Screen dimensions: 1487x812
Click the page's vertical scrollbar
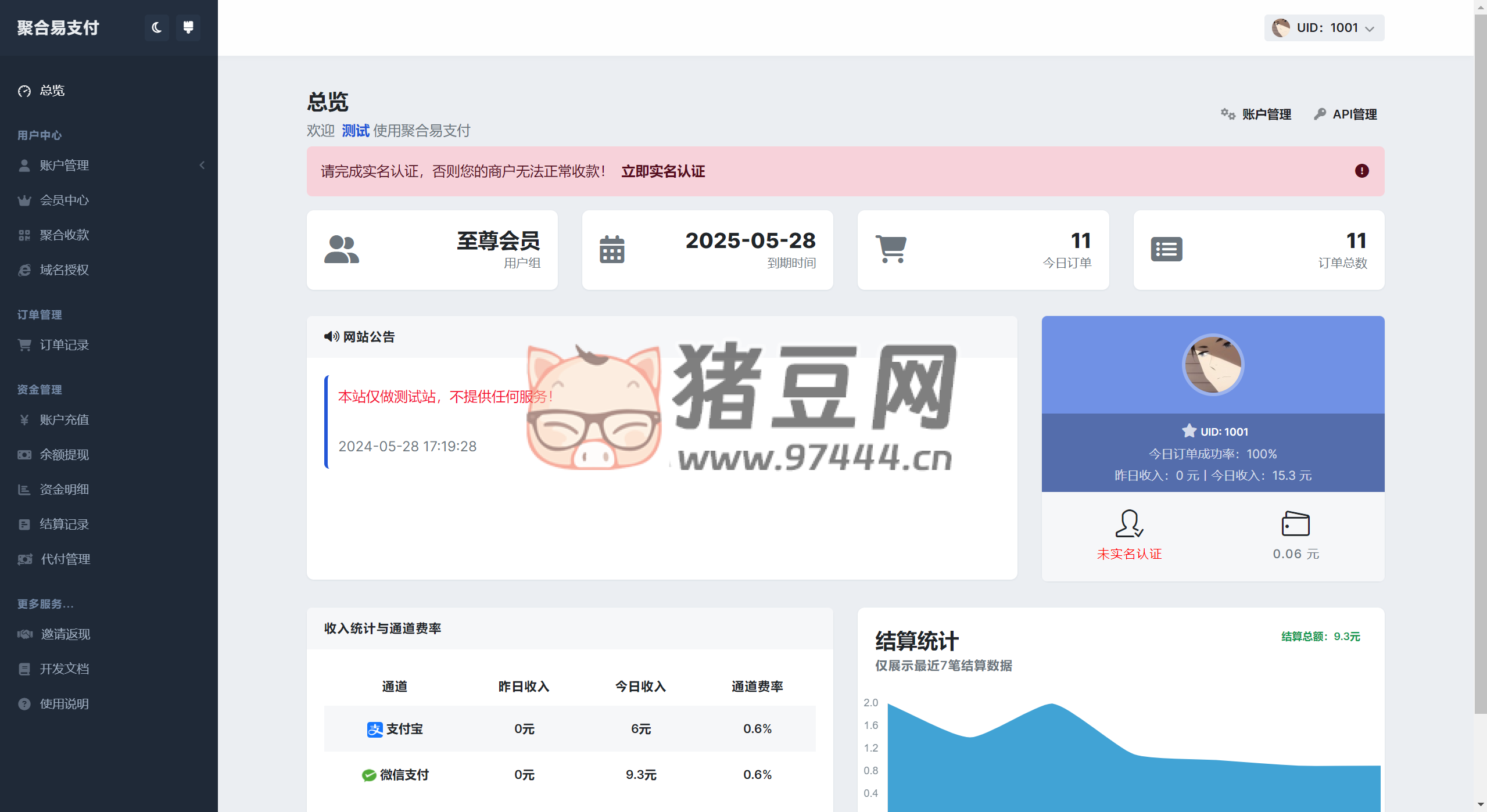coord(1480,360)
